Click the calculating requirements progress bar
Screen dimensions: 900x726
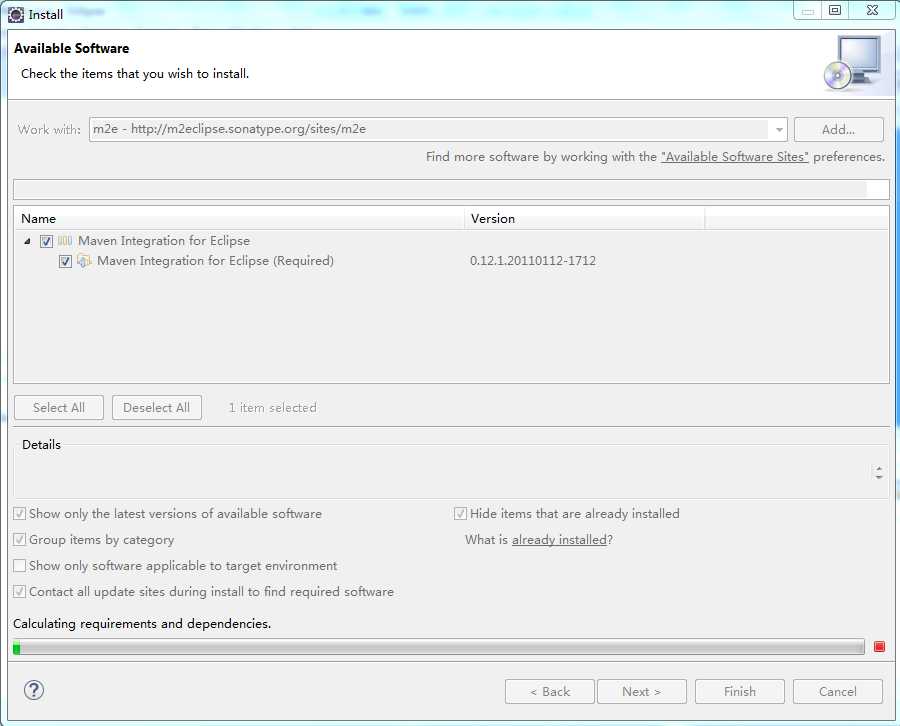[x=439, y=647]
